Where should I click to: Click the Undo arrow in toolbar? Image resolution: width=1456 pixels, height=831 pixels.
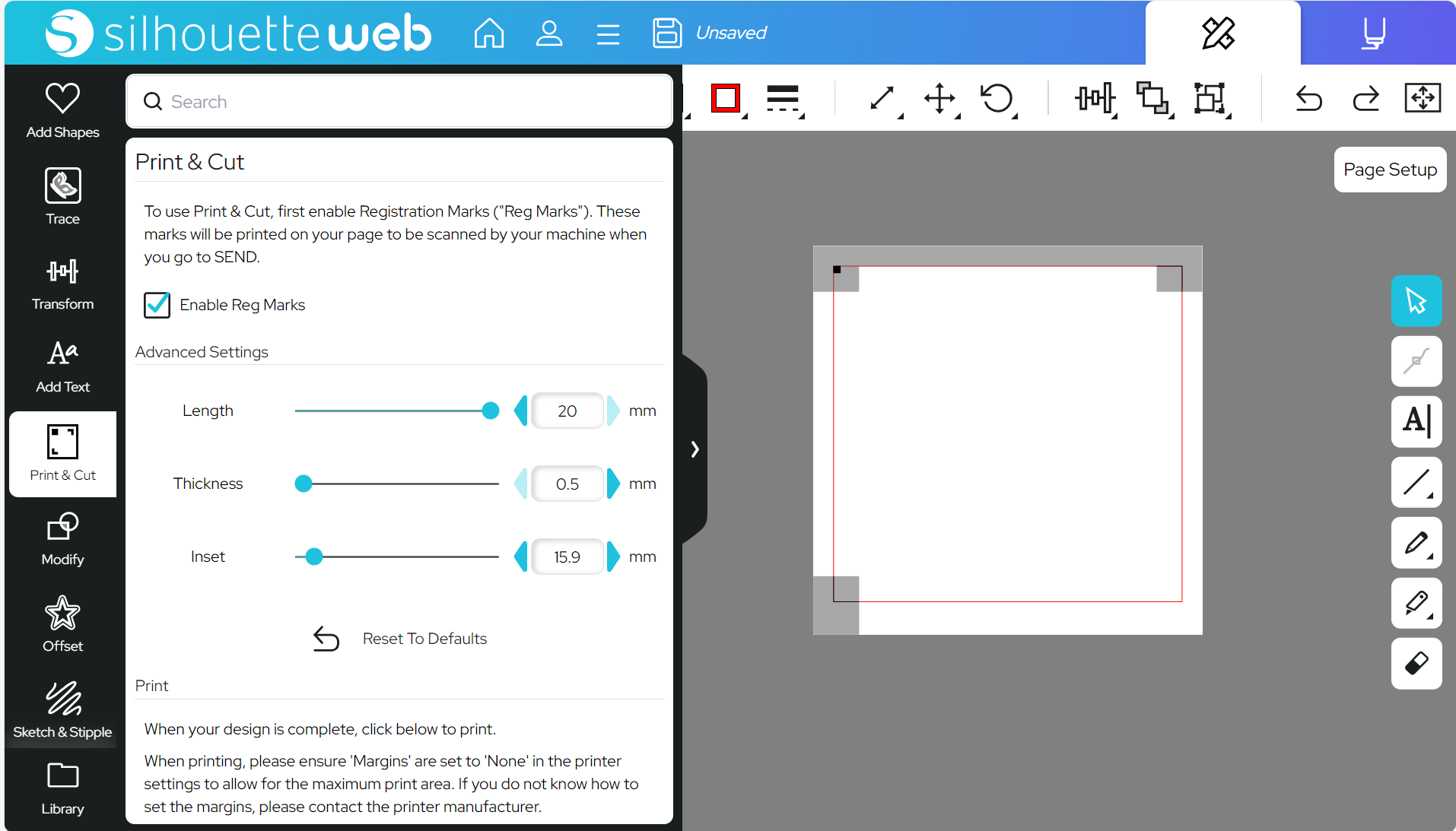pyautogui.click(x=1309, y=99)
